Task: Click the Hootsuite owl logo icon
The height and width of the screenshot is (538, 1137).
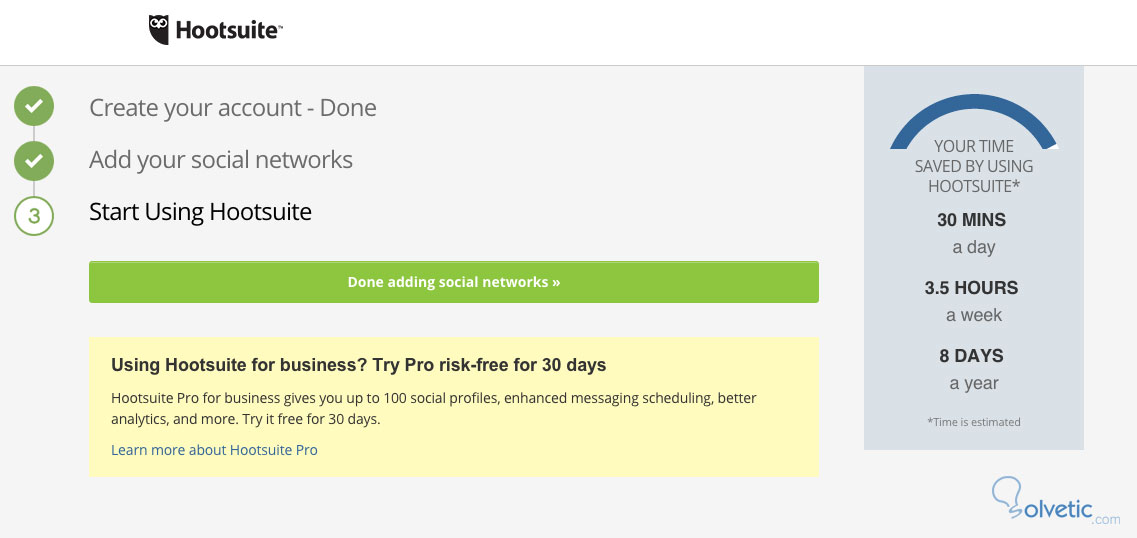Action: 159,30
